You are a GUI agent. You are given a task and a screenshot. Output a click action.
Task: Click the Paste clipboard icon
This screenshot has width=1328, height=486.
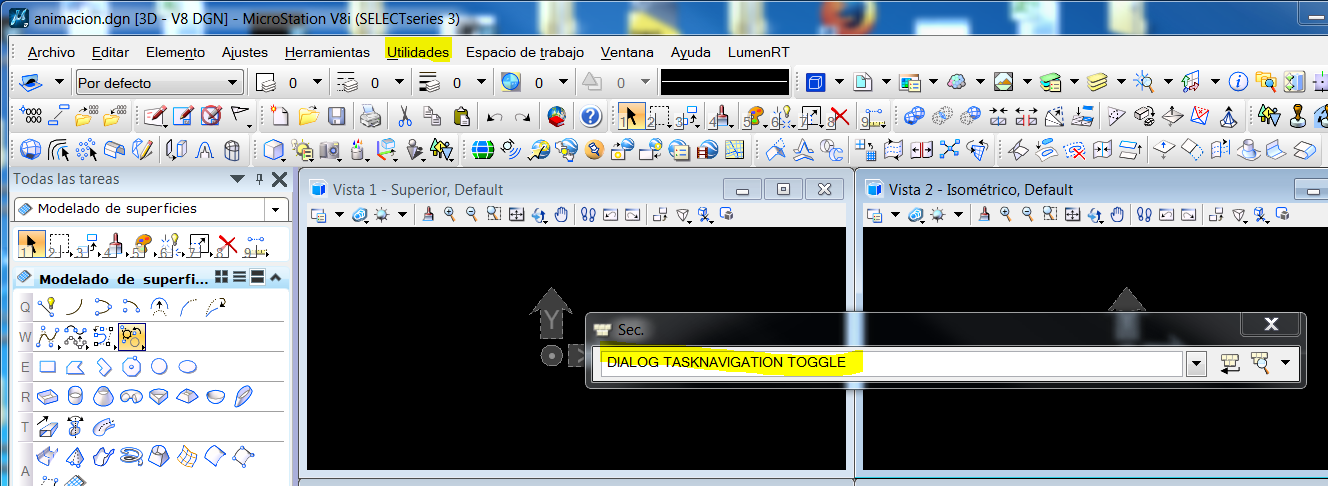point(461,116)
